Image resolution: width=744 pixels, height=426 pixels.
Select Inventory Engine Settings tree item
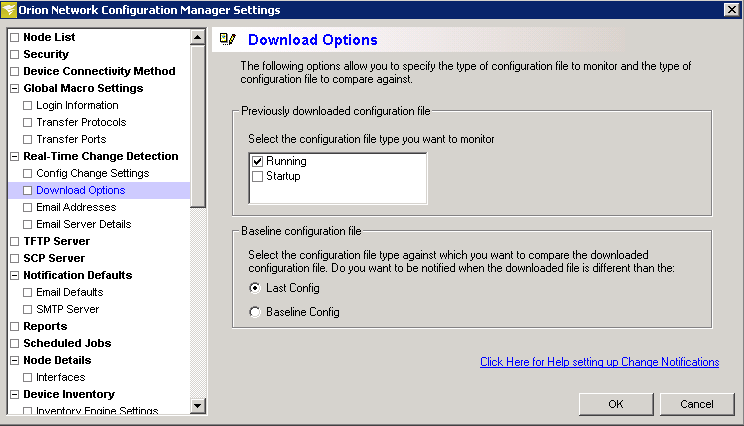click(97, 410)
